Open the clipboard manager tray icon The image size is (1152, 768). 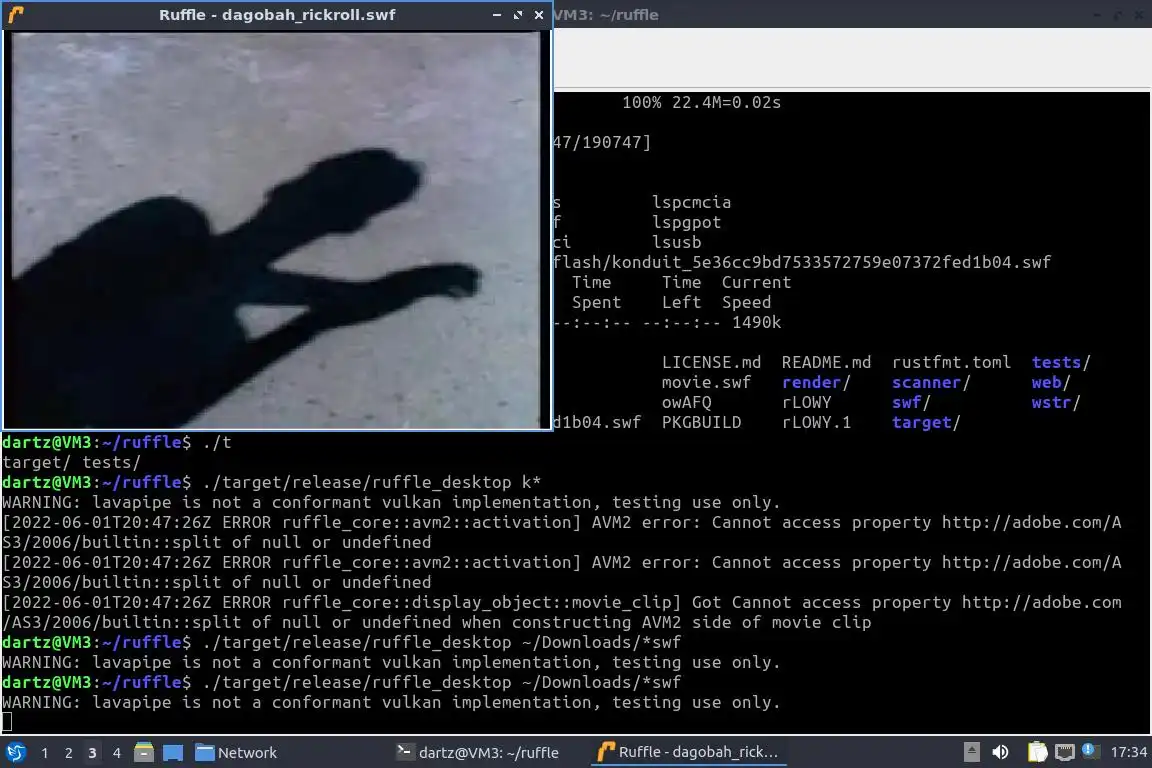coord(1037,752)
